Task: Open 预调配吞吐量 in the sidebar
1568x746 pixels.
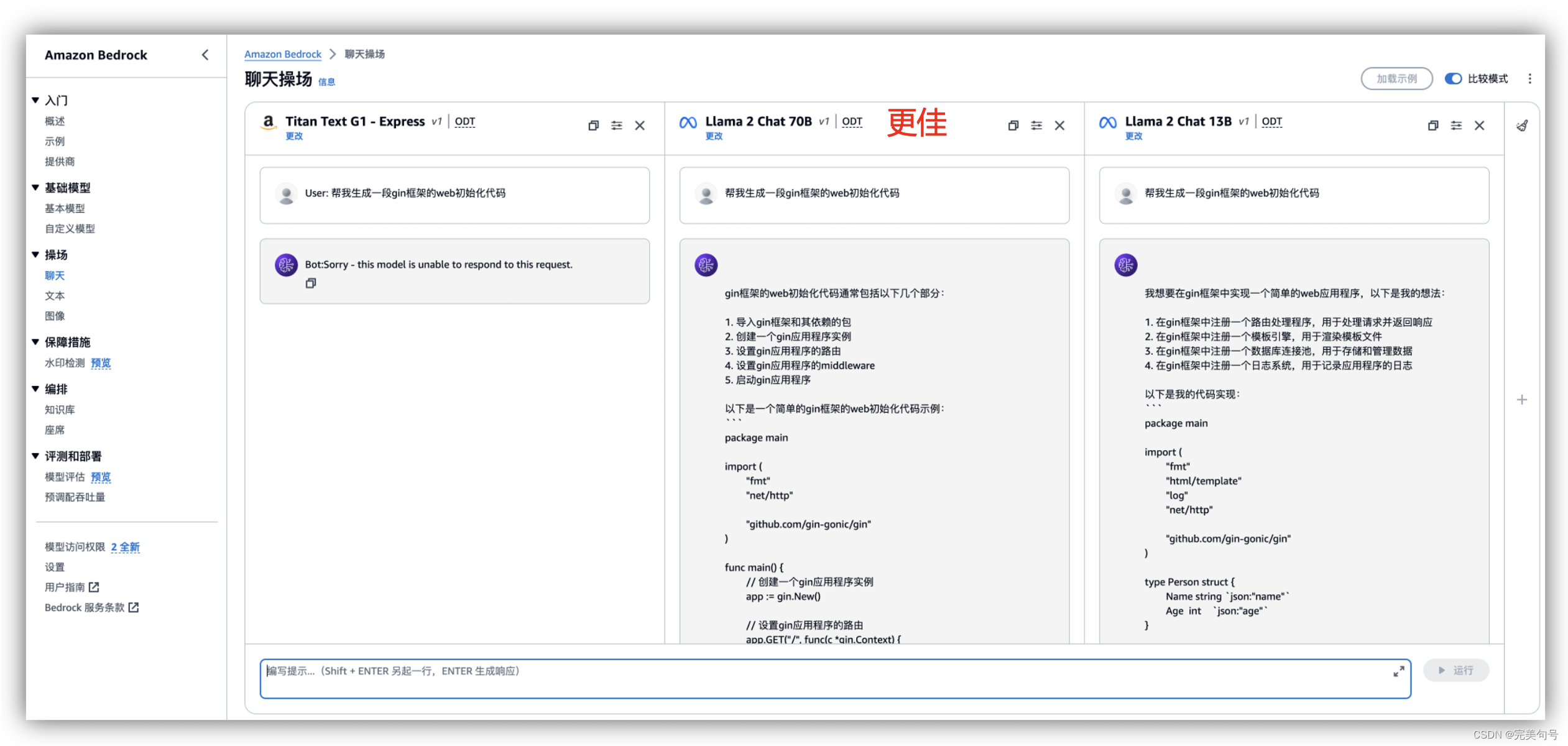Action: (75, 497)
